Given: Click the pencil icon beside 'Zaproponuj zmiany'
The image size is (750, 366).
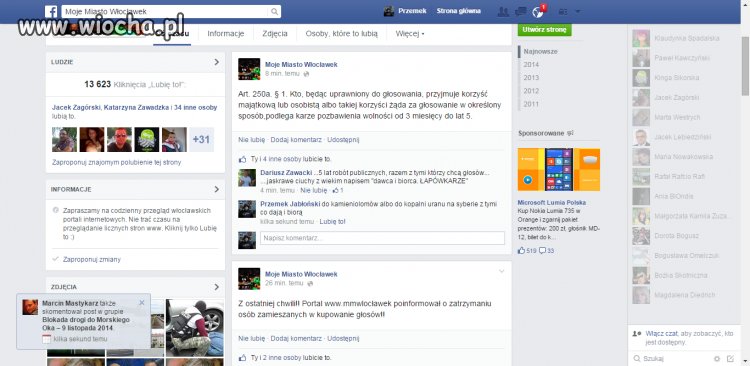Looking at the screenshot, I should (x=55, y=259).
